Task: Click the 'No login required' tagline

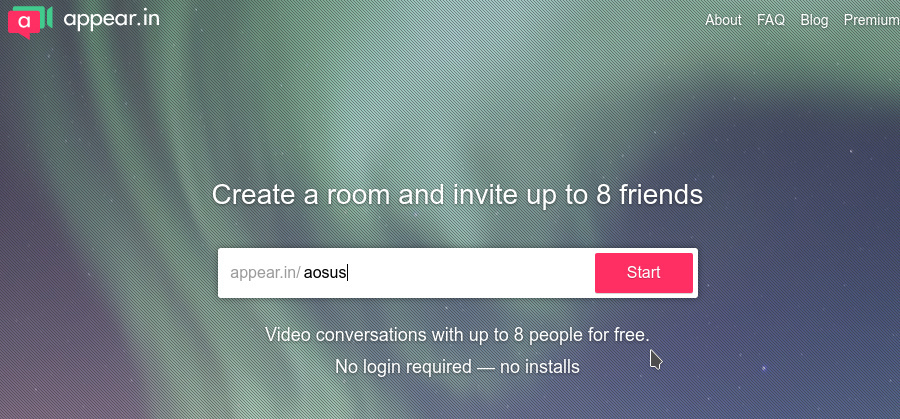Action: (403, 366)
